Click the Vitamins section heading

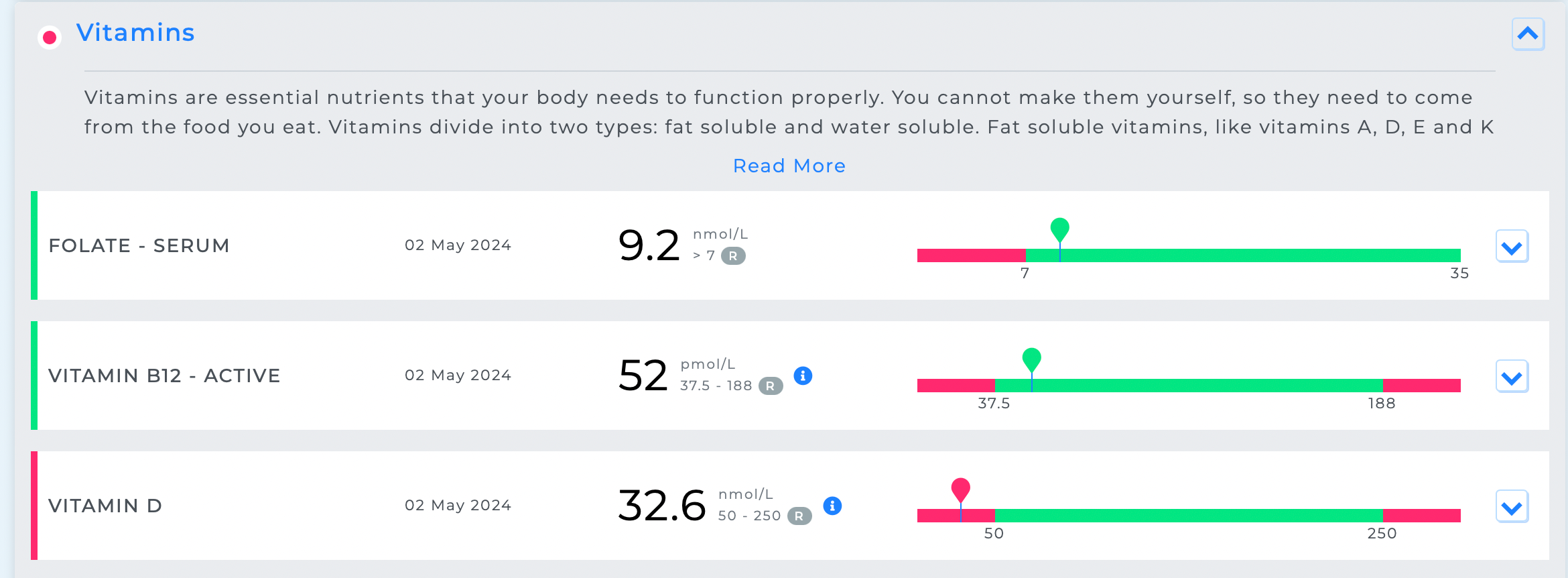pos(135,33)
